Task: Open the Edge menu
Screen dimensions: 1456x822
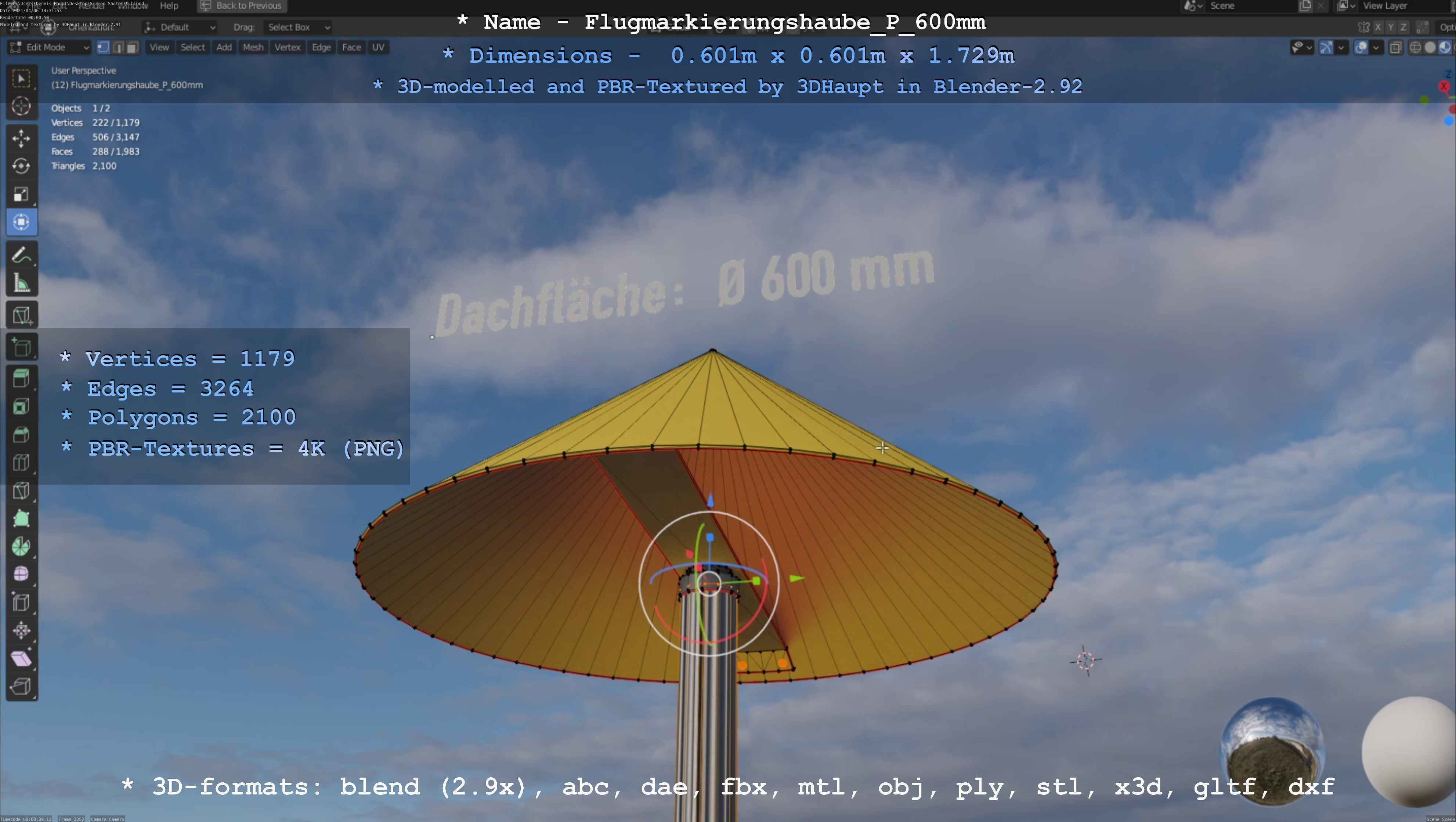Action: pos(321,47)
